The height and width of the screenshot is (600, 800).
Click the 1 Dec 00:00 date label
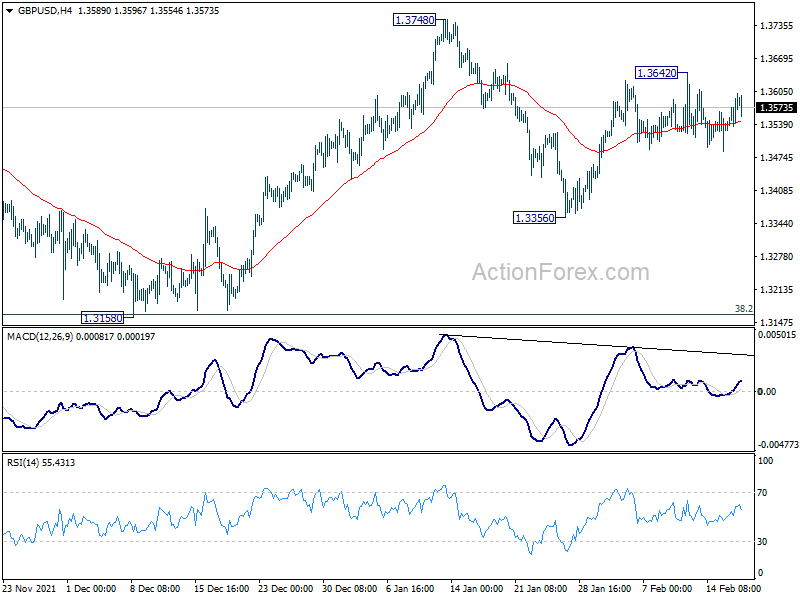click(x=91, y=588)
